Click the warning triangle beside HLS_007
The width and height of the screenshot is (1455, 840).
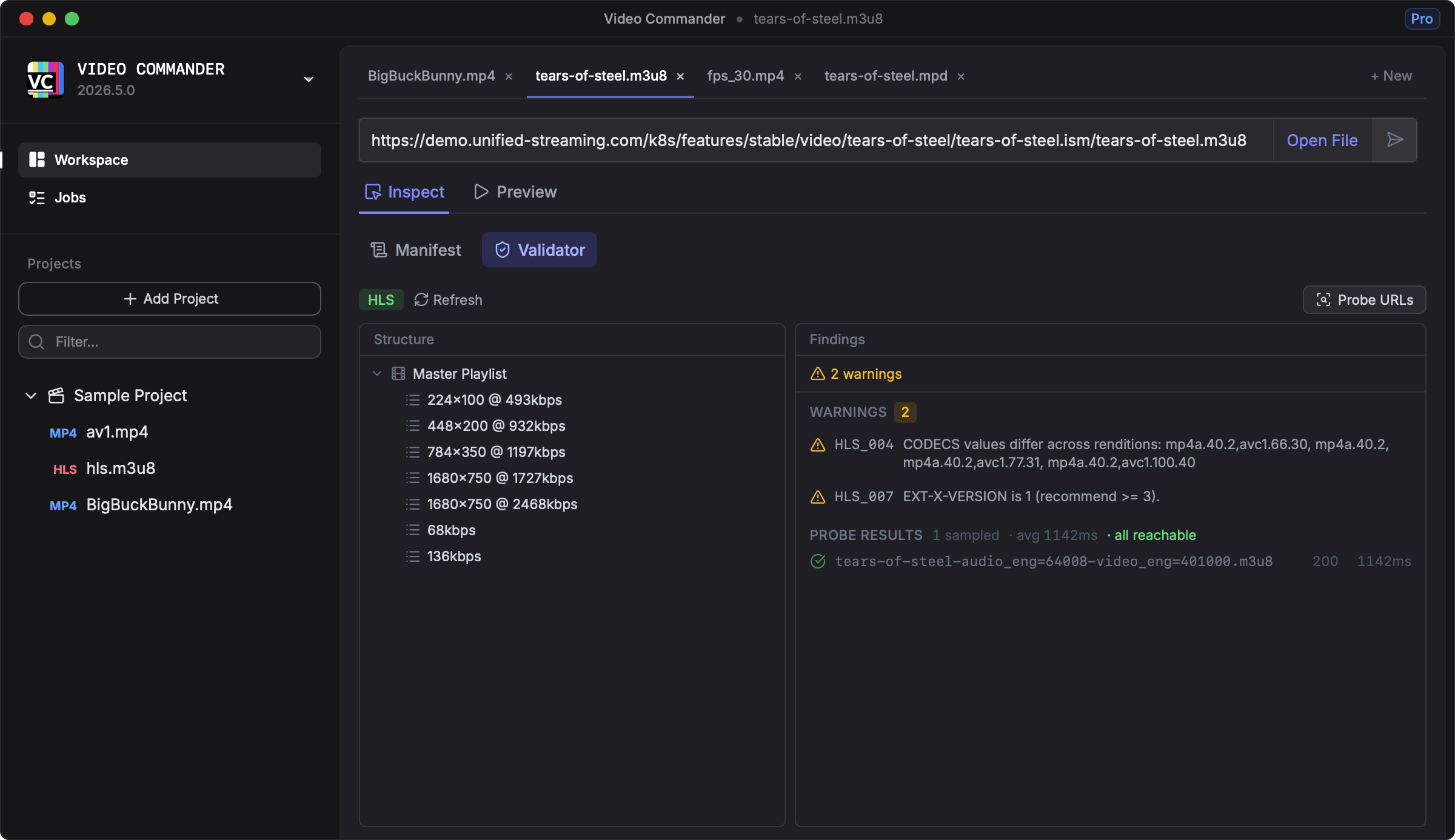click(x=817, y=496)
